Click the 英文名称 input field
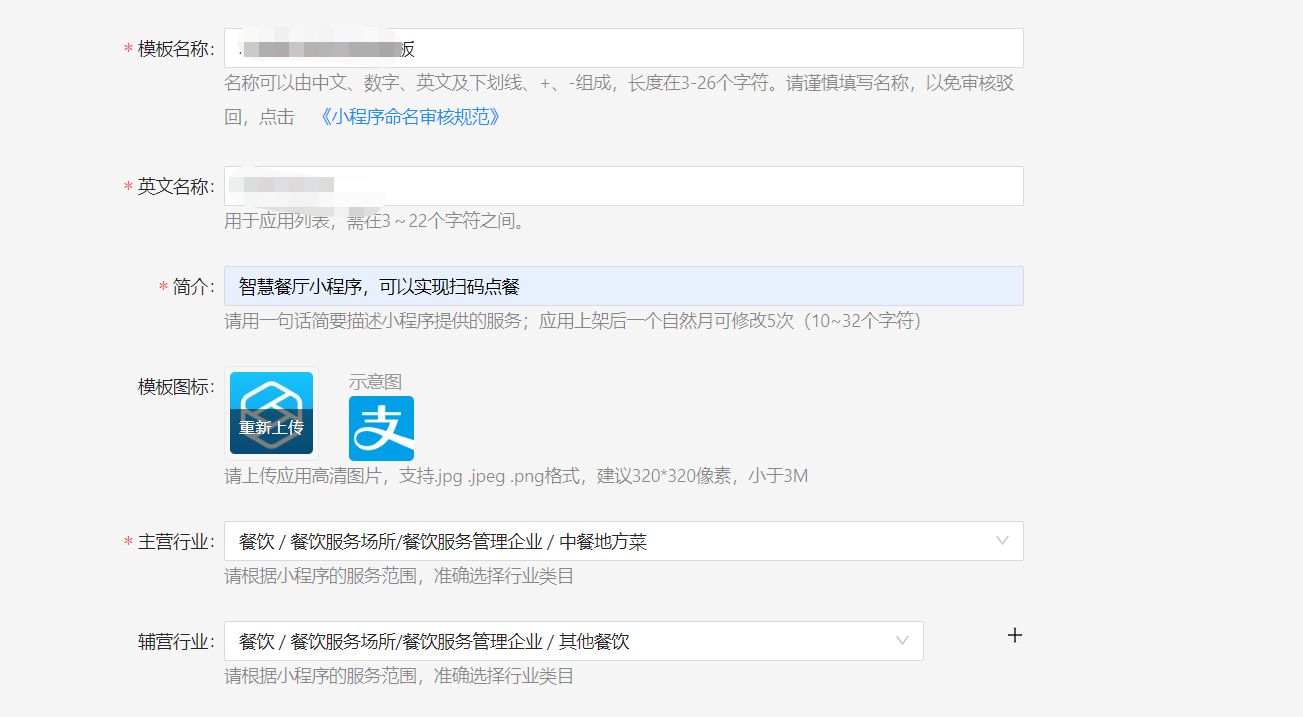The height and width of the screenshot is (717, 1303). click(x=623, y=186)
